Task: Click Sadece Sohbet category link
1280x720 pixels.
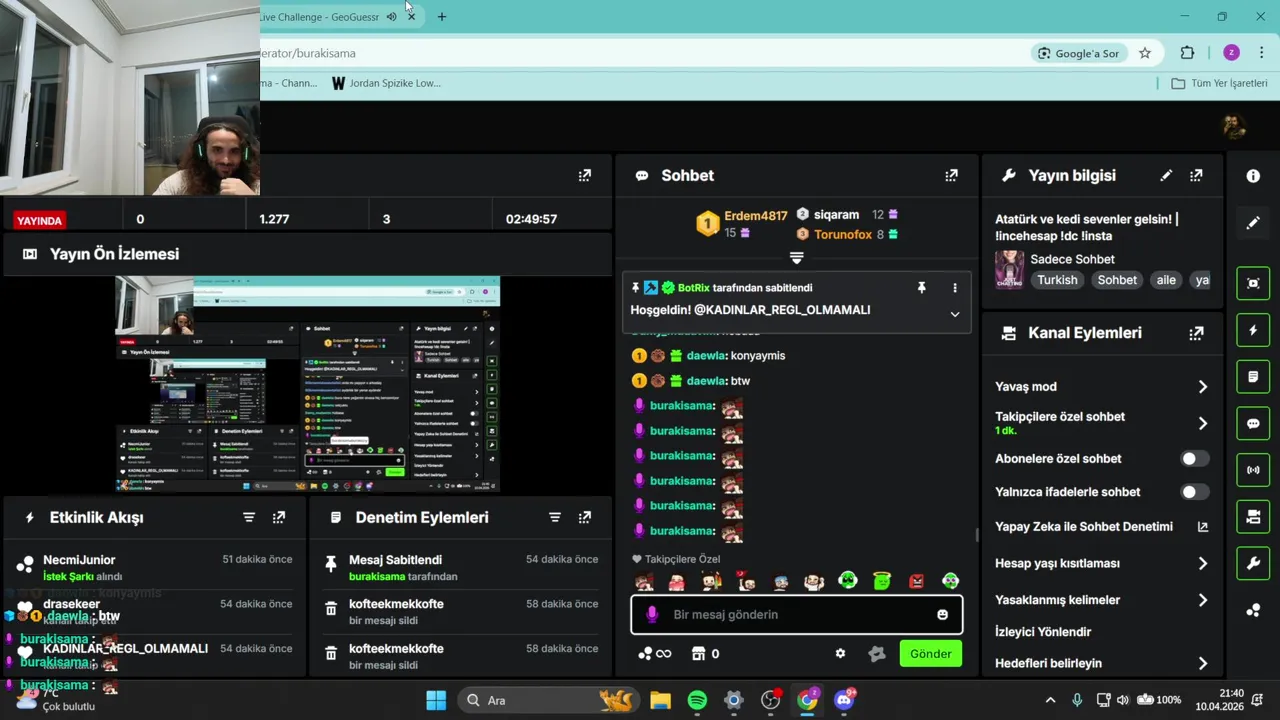Action: (x=1072, y=259)
